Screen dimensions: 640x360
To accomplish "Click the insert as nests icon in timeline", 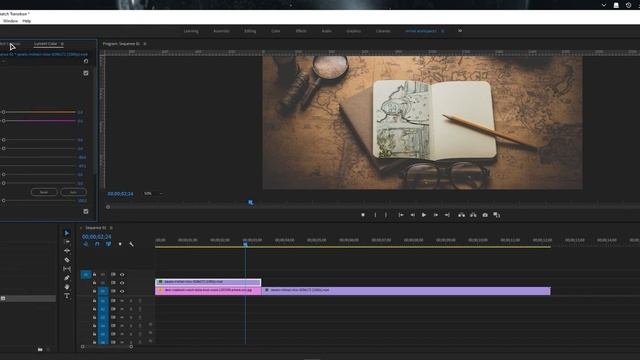I will coord(86,244).
